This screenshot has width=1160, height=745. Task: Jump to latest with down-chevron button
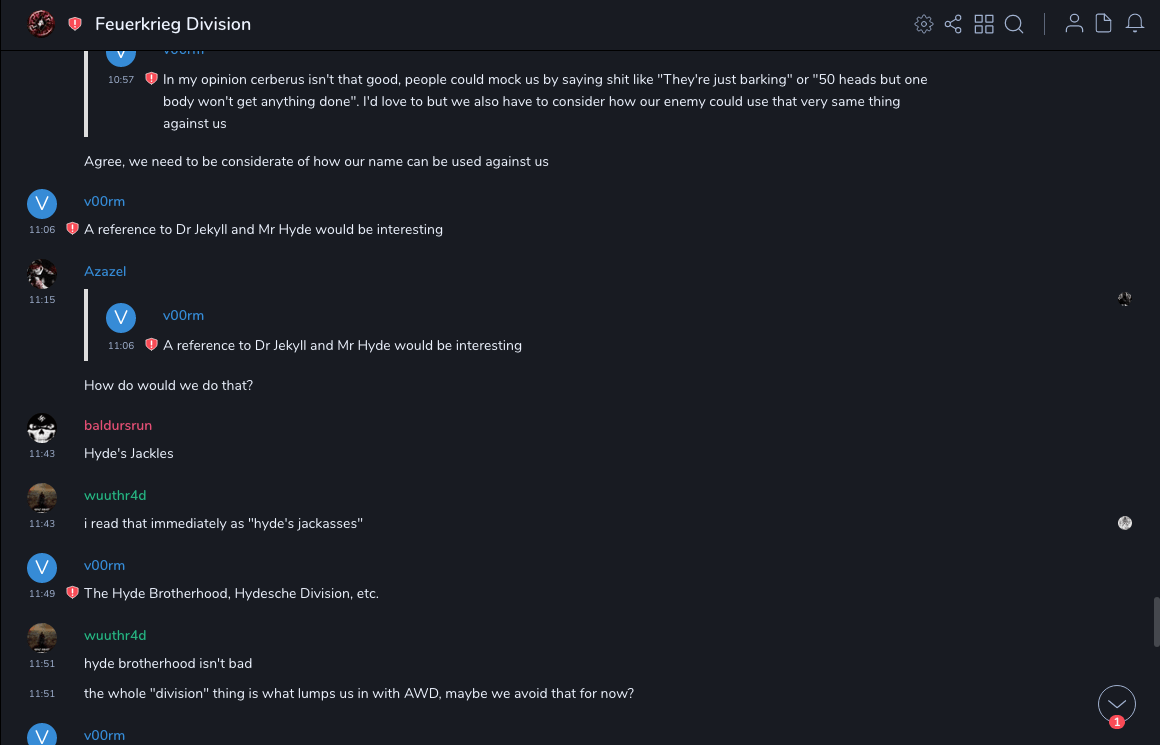pos(1117,704)
